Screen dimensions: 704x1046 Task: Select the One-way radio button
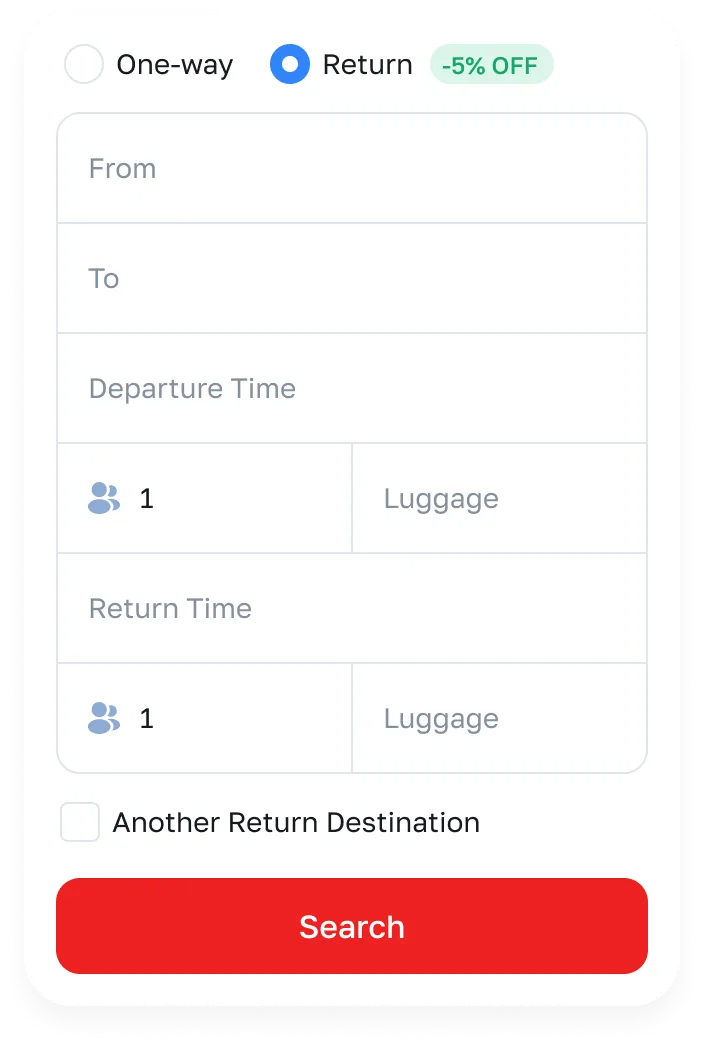[84, 64]
